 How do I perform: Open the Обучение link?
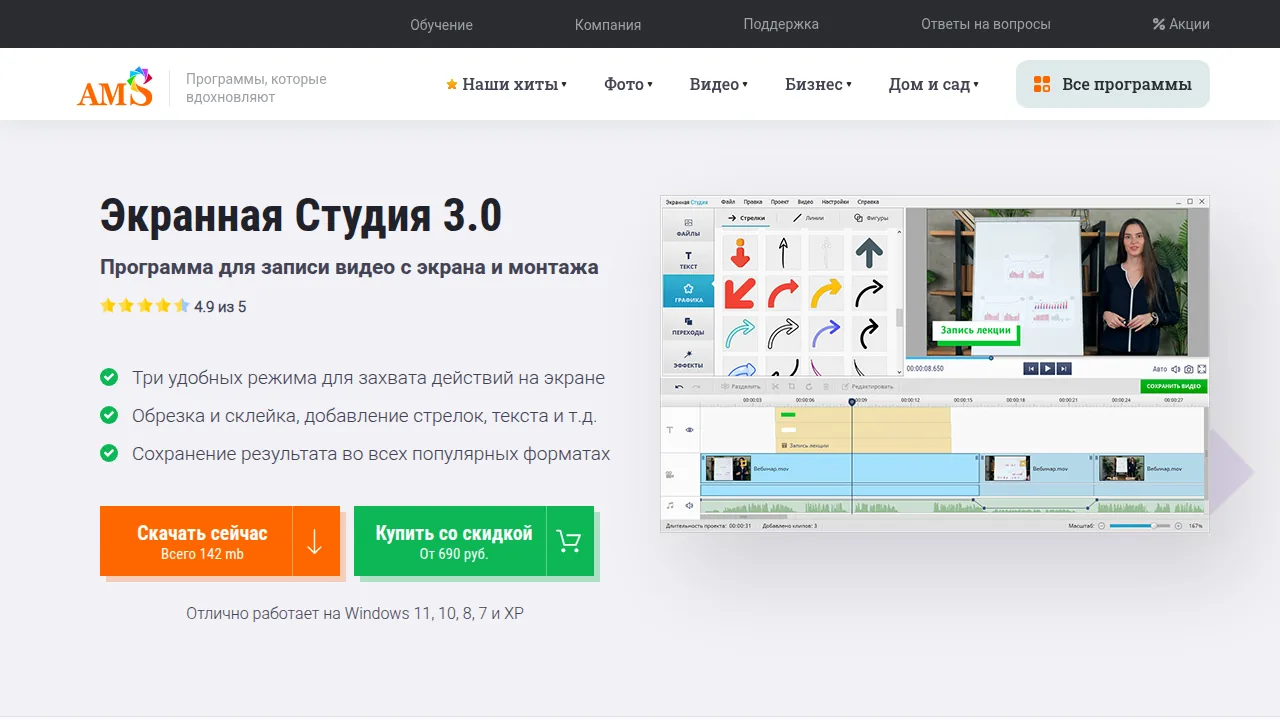coord(441,24)
